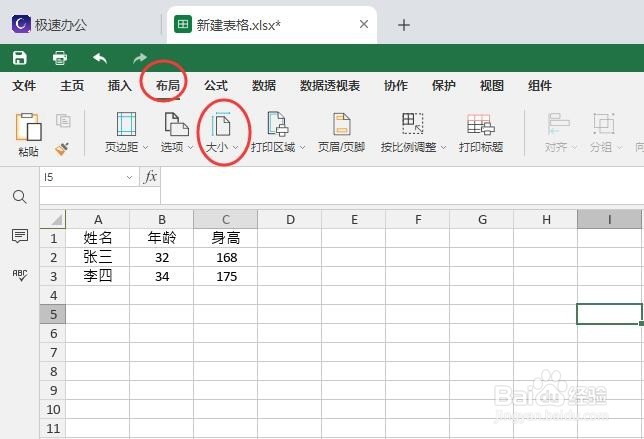Viewport: 644px width, 439px height.
Task: Click the 极速办公 app logo icon
Action: (21, 24)
